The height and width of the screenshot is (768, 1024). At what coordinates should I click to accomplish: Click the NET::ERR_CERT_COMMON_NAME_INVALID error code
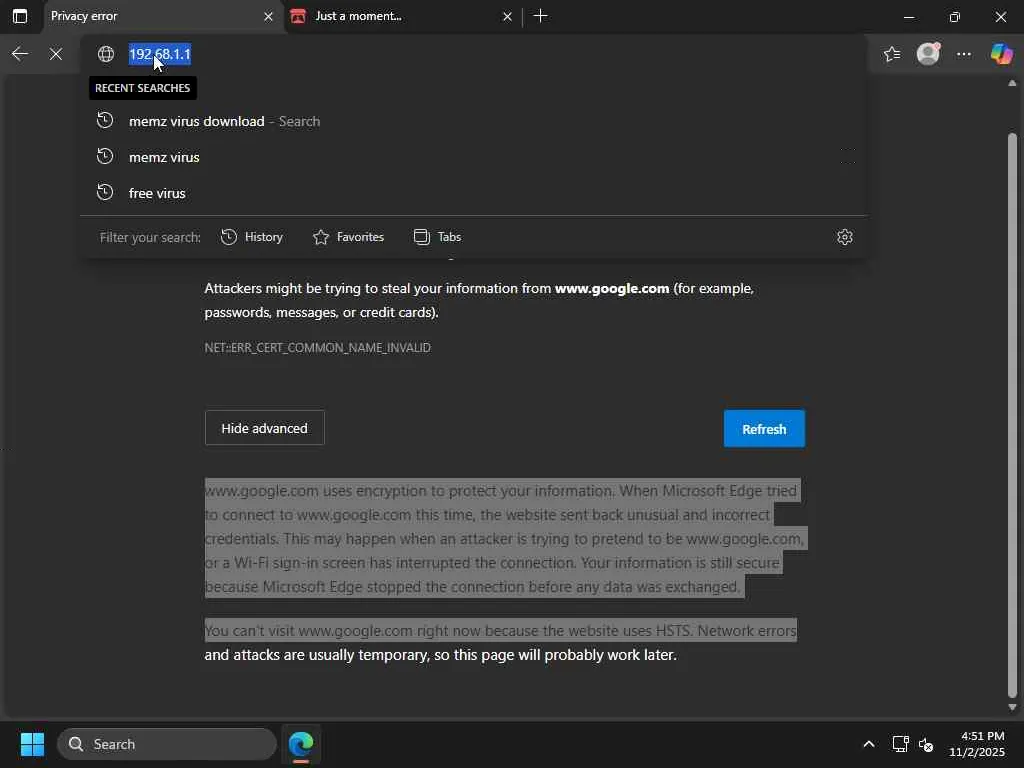click(x=317, y=347)
